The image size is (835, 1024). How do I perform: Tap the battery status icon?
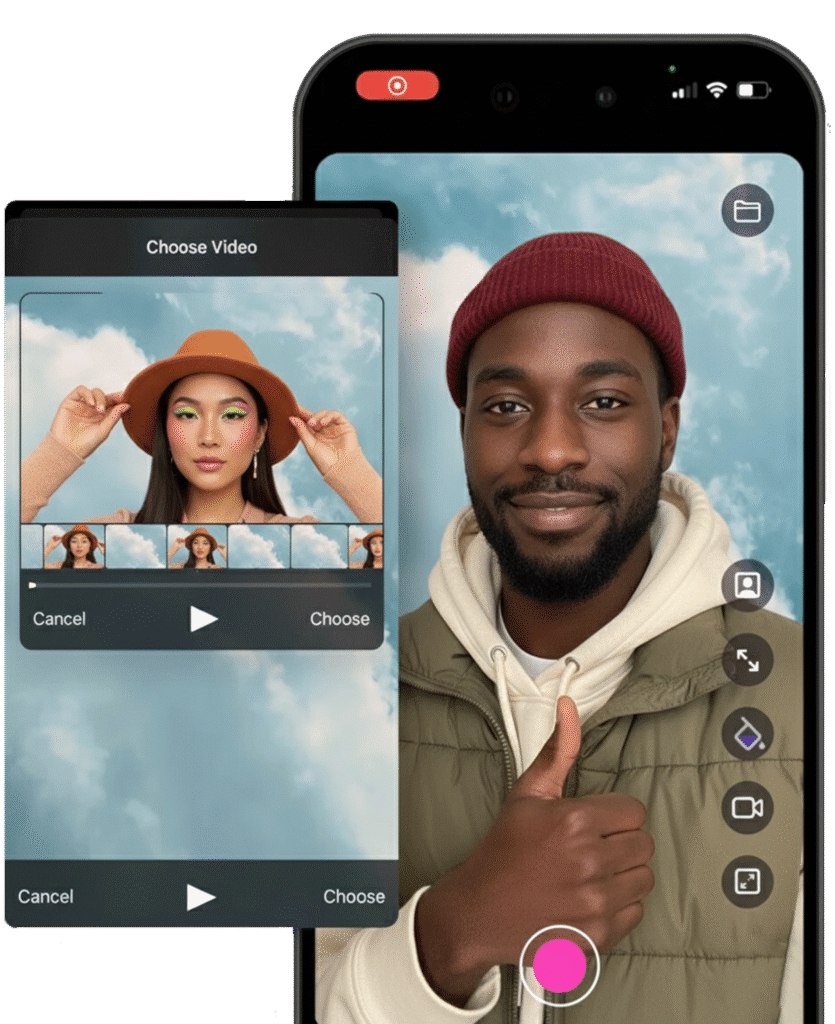coord(752,90)
